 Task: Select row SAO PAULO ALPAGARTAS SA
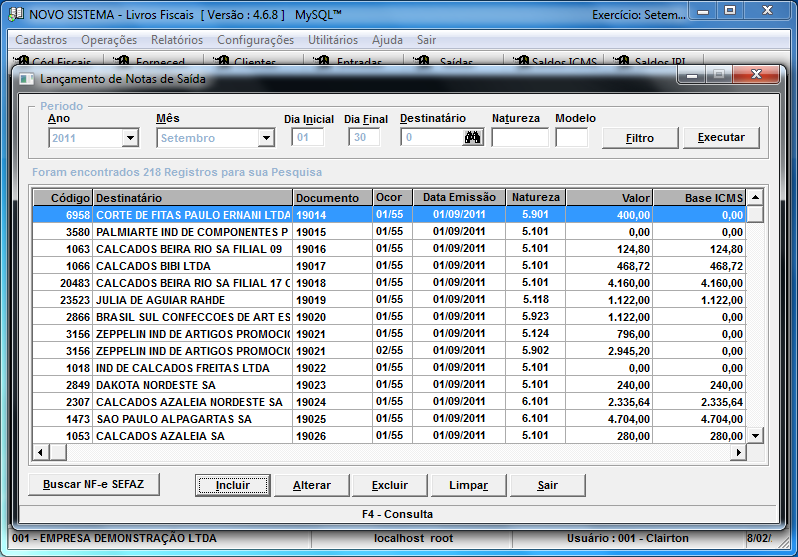point(389,419)
